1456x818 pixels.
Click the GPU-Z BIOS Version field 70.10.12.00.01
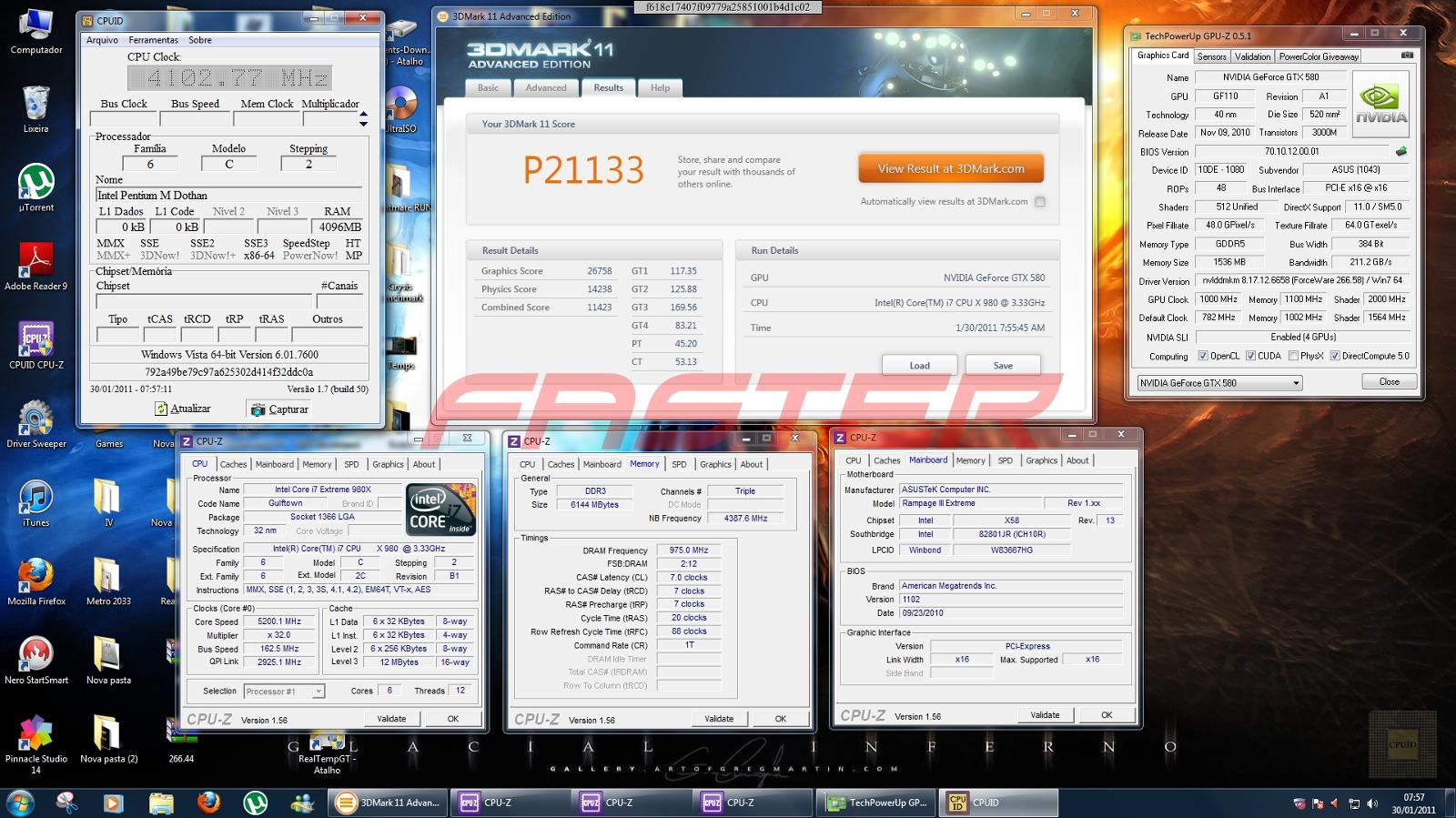[x=1291, y=152]
